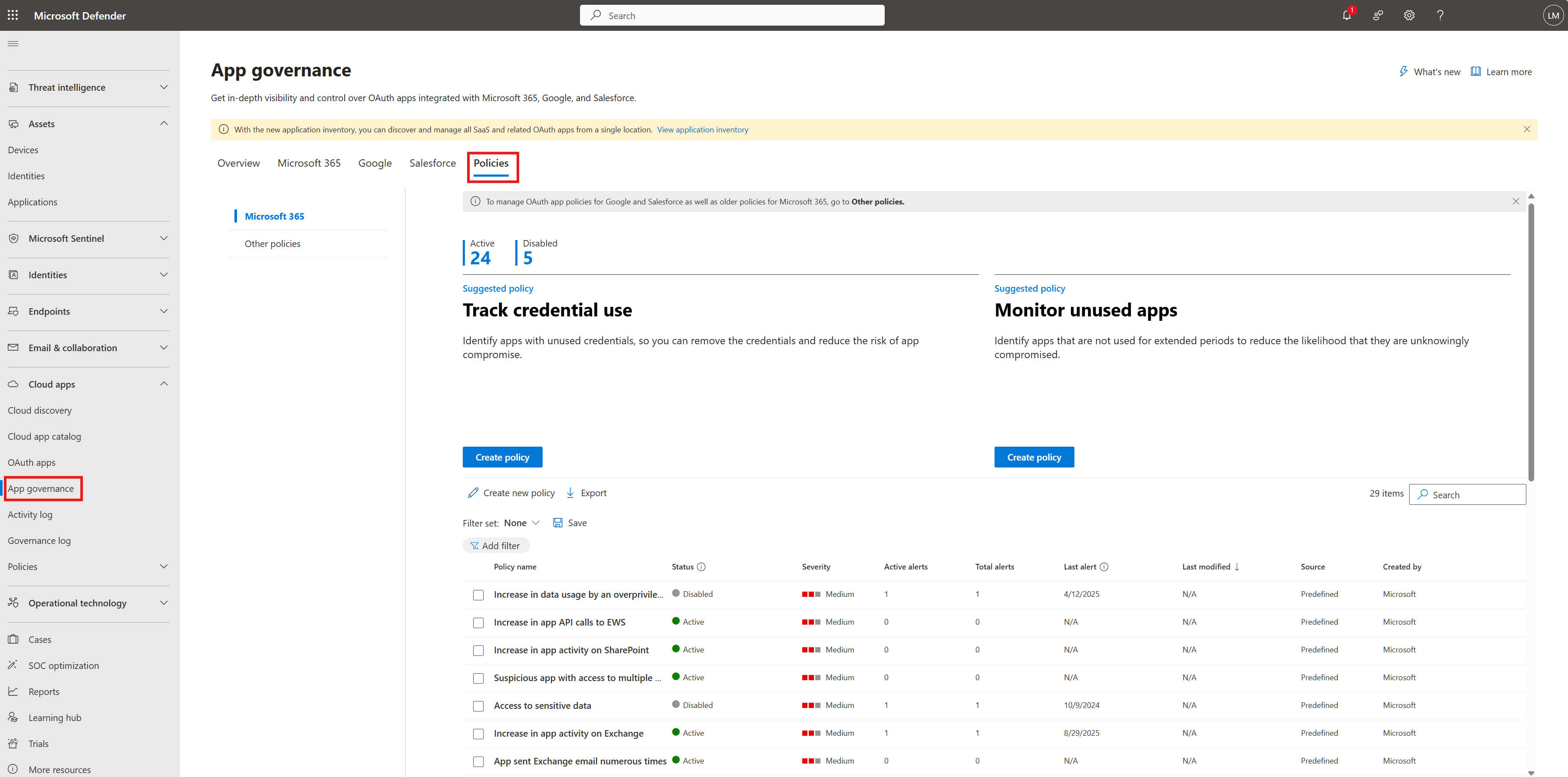Check the Increase in app API calls to EWS row

478,622
